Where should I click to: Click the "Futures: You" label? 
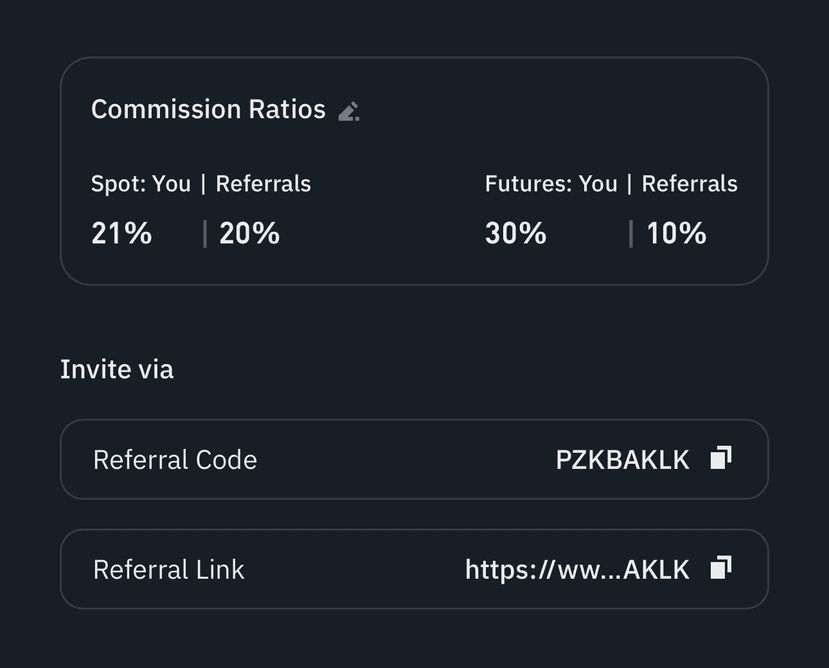coord(550,184)
